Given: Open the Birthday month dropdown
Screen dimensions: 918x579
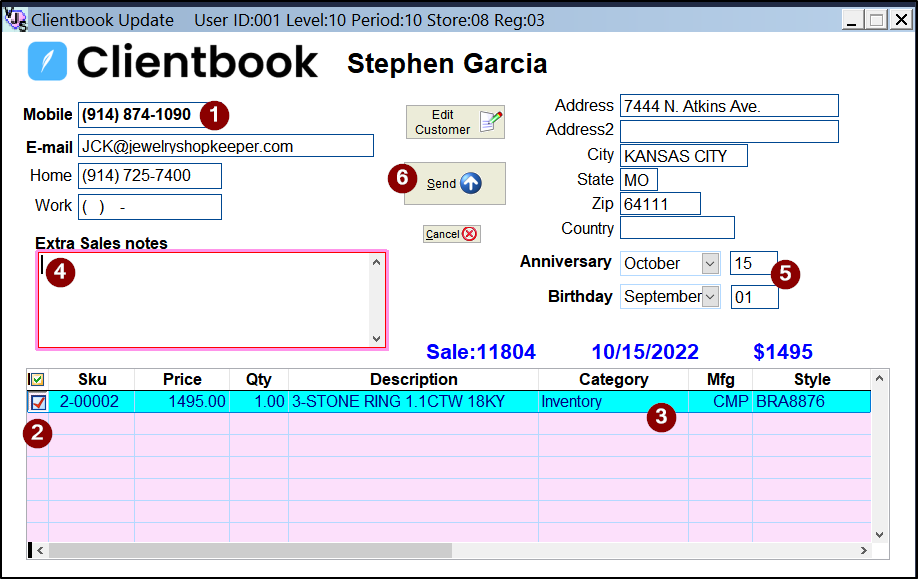Looking at the screenshot, I should click(710, 296).
